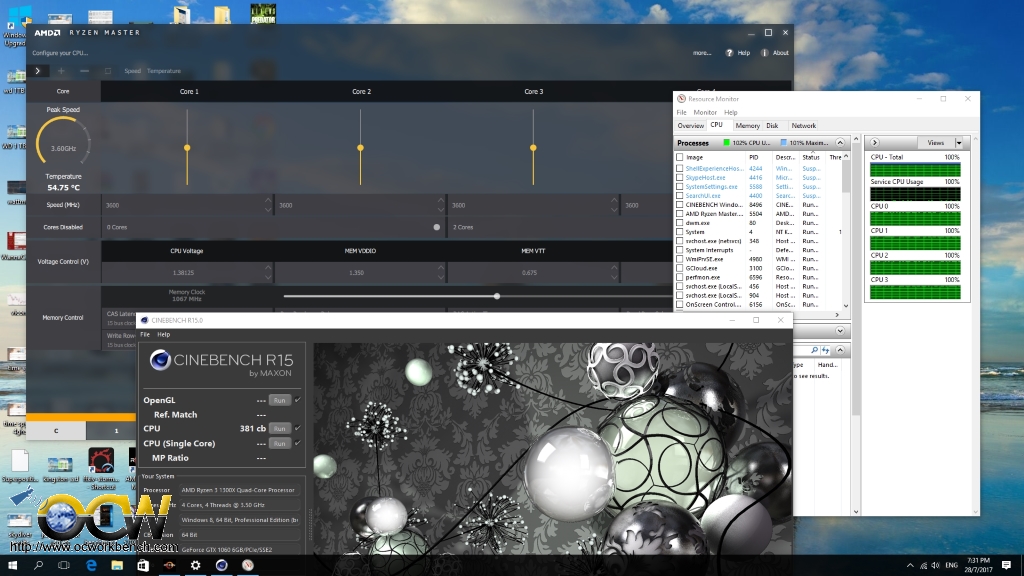Toggle the CPU test checkmark in Cinebench

pos(298,428)
